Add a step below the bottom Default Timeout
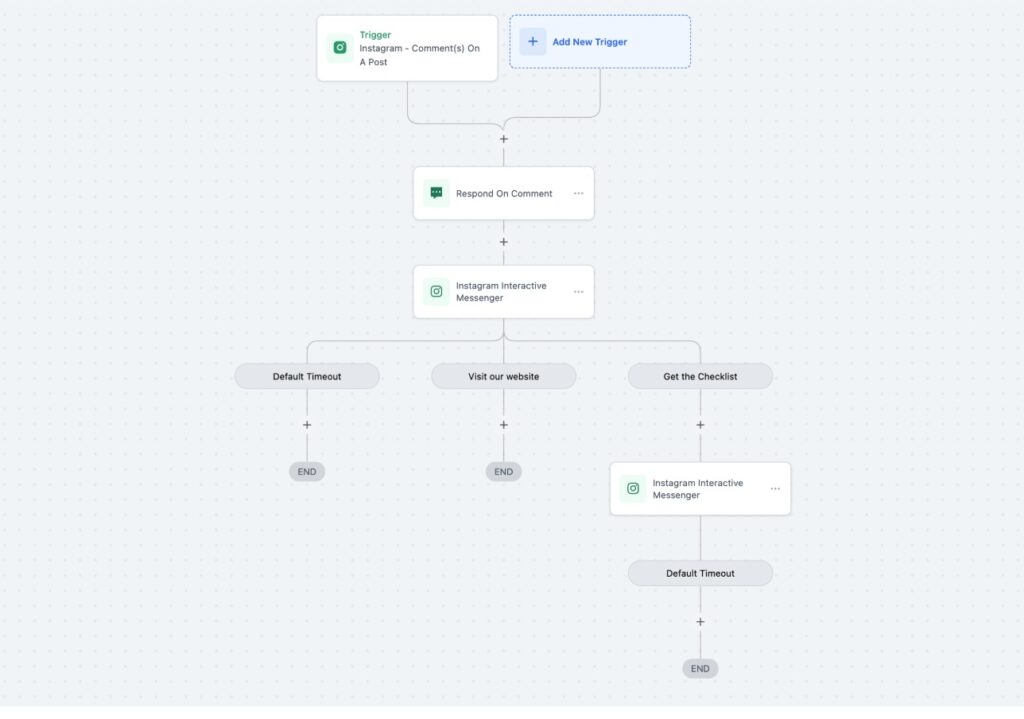Image resolution: width=1024 pixels, height=719 pixels. 700,622
